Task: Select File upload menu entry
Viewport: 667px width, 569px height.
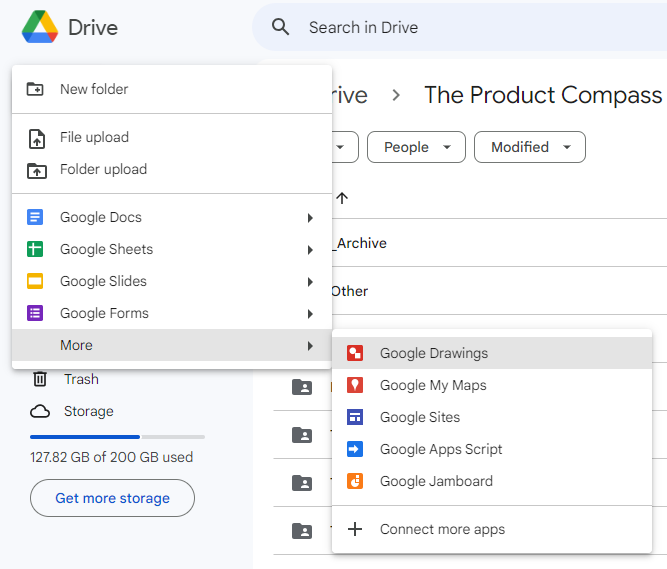Action: (172, 138)
